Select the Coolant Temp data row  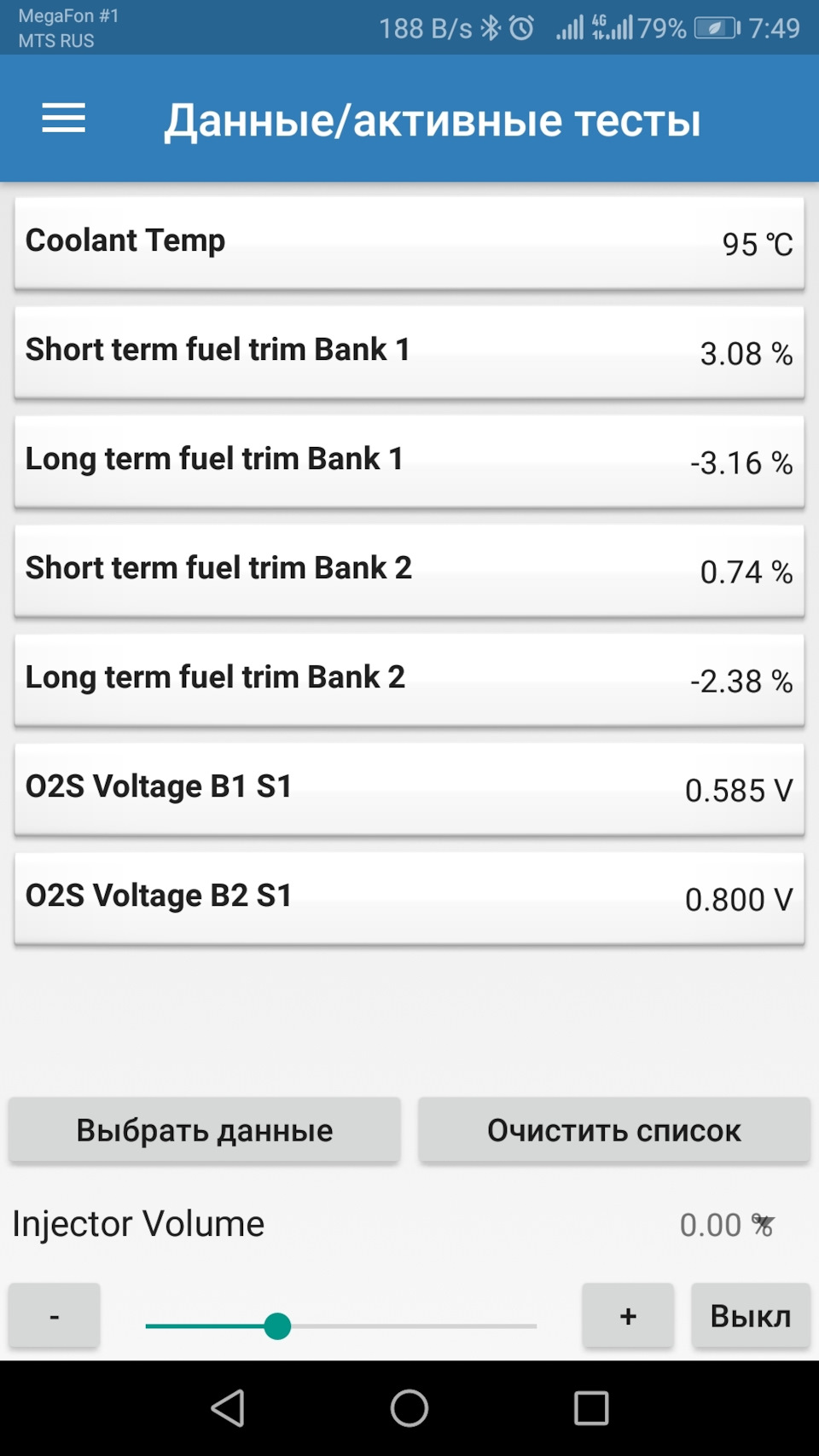pos(409,243)
